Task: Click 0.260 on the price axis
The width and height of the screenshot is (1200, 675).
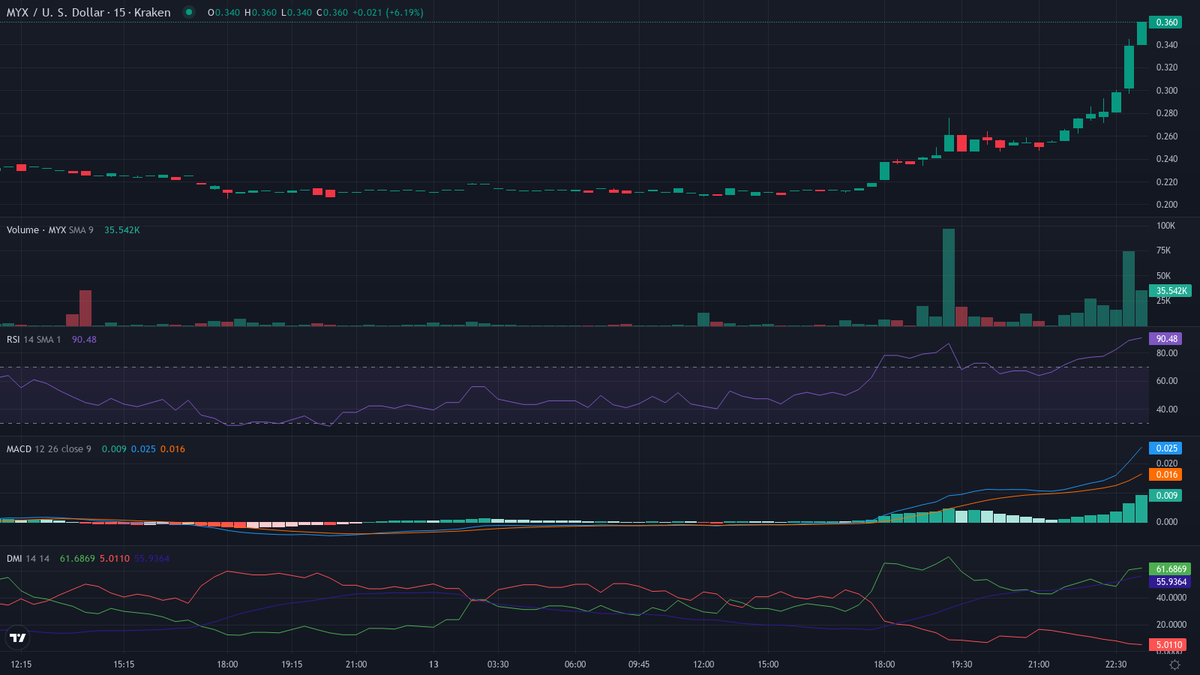Action: click(1166, 137)
